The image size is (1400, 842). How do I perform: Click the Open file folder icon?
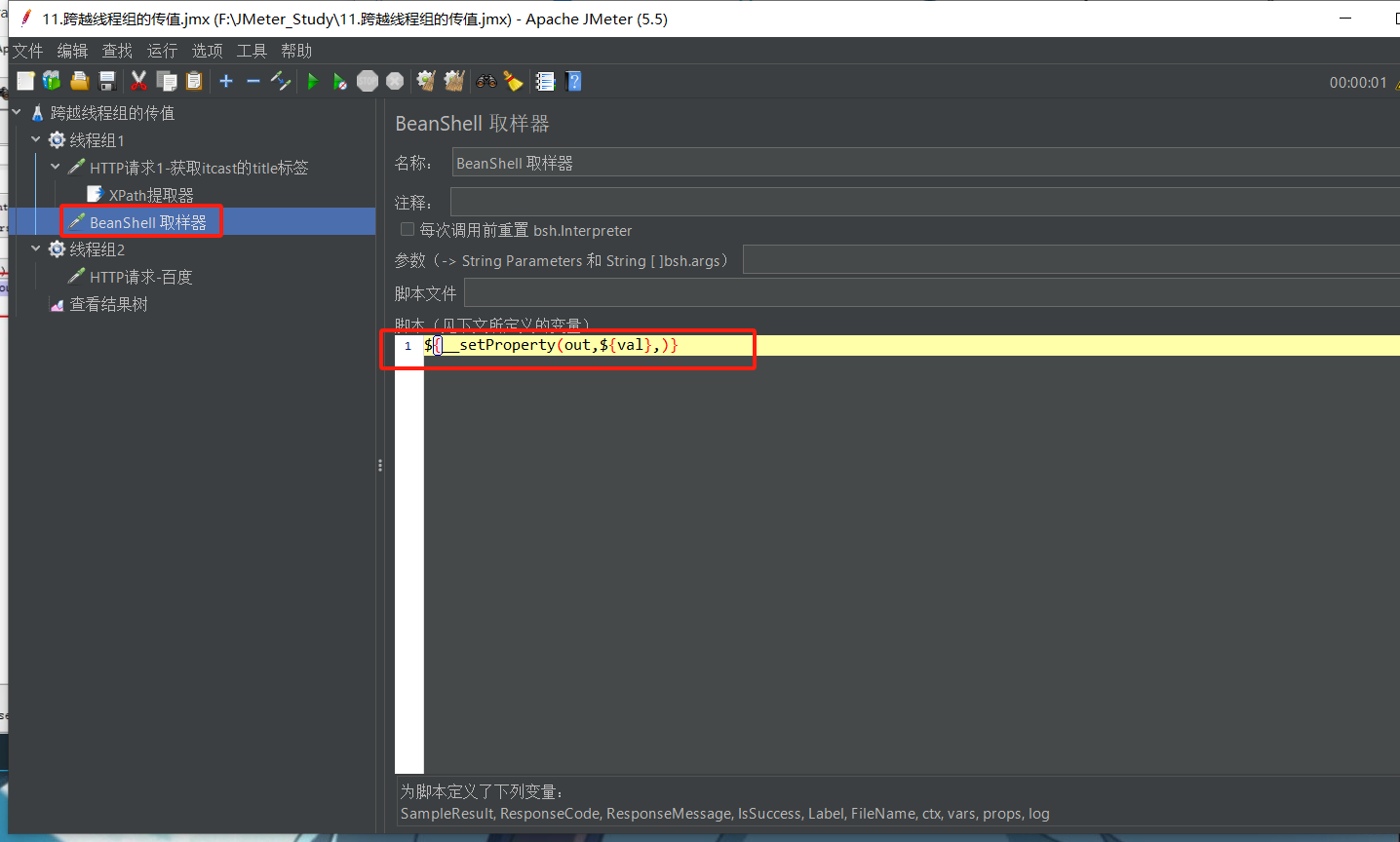click(x=79, y=81)
